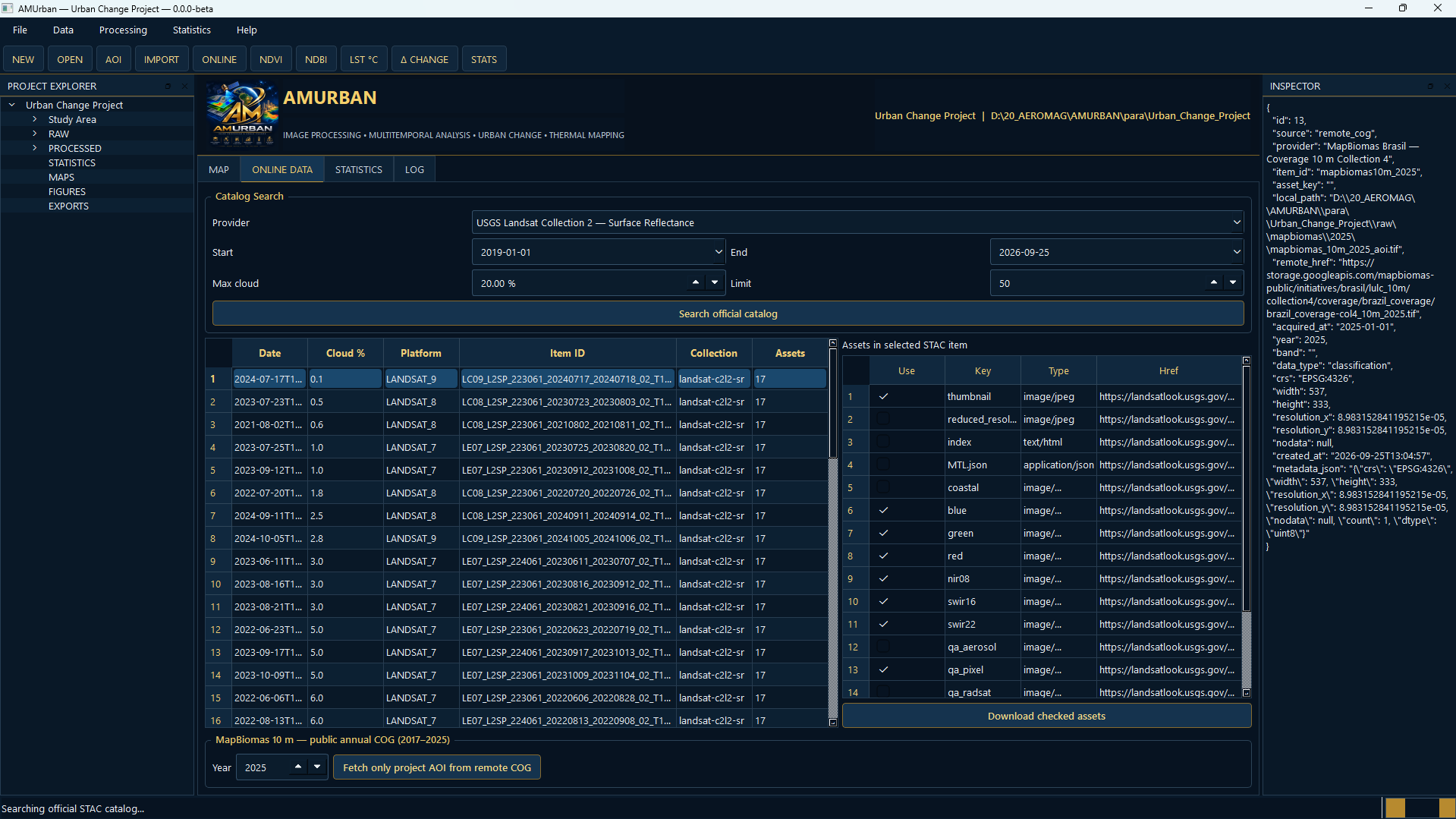Open the Statistics menu

click(192, 30)
